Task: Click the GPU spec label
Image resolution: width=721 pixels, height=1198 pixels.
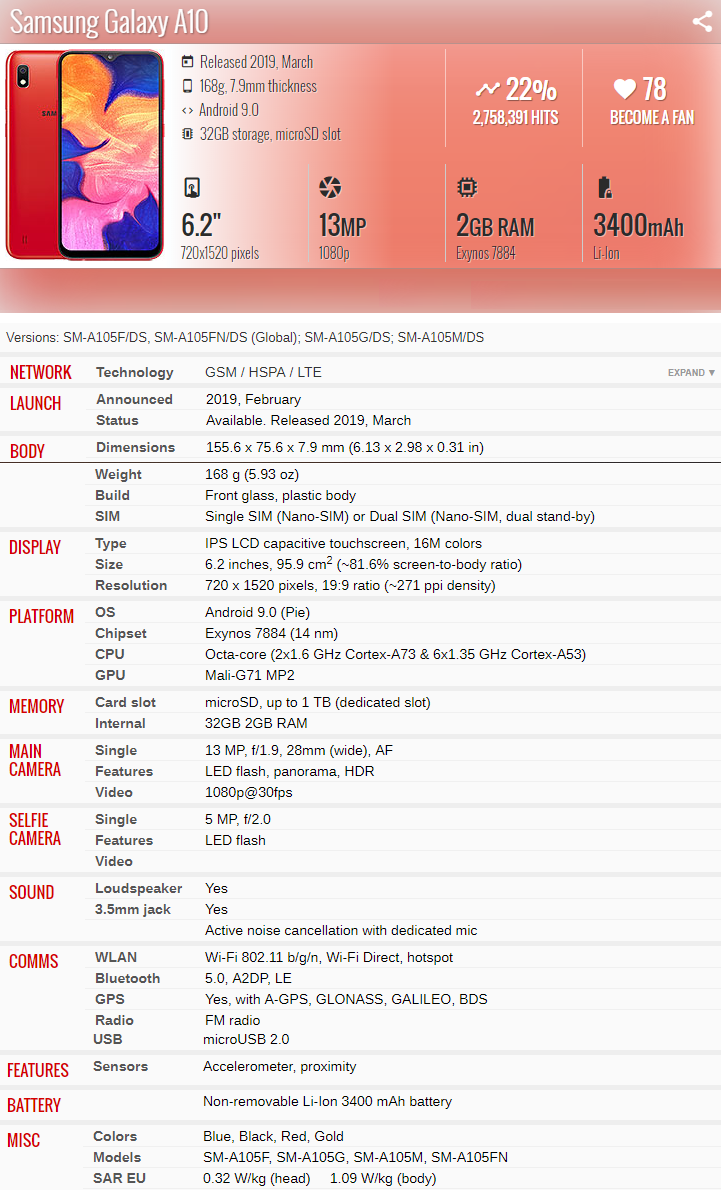Action: [x=110, y=675]
